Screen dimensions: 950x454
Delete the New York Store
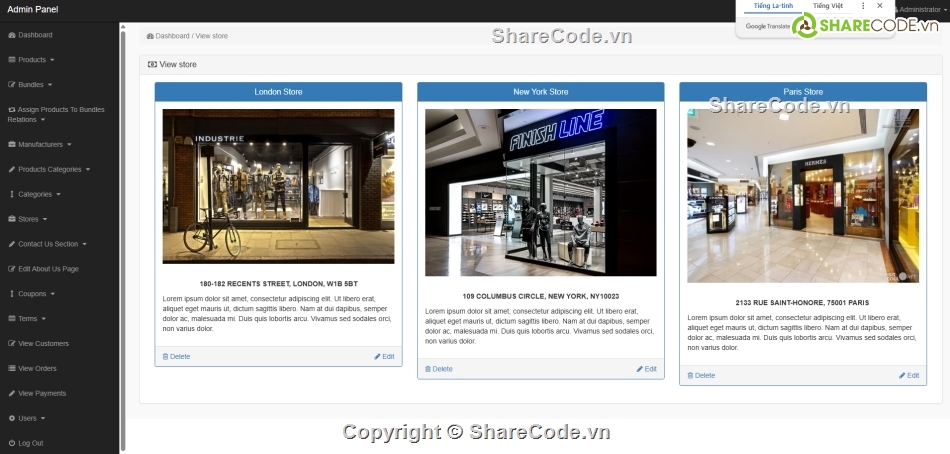(x=439, y=369)
